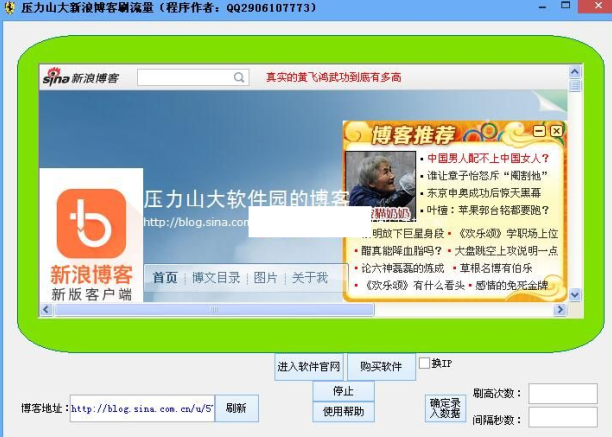The image size is (612, 437).
Task: Open the 首页 tab
Action: pos(165,278)
